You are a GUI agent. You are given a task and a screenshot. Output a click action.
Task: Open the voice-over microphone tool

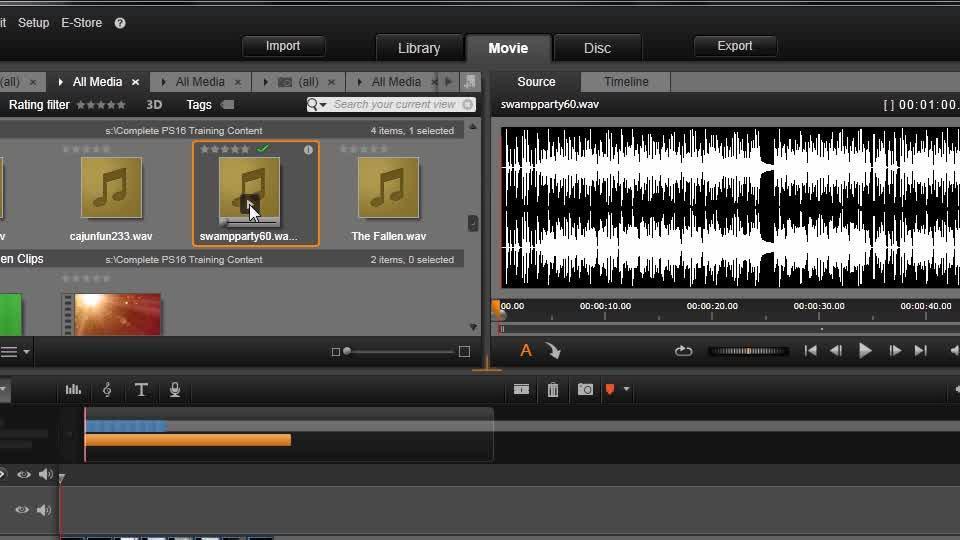[175, 389]
